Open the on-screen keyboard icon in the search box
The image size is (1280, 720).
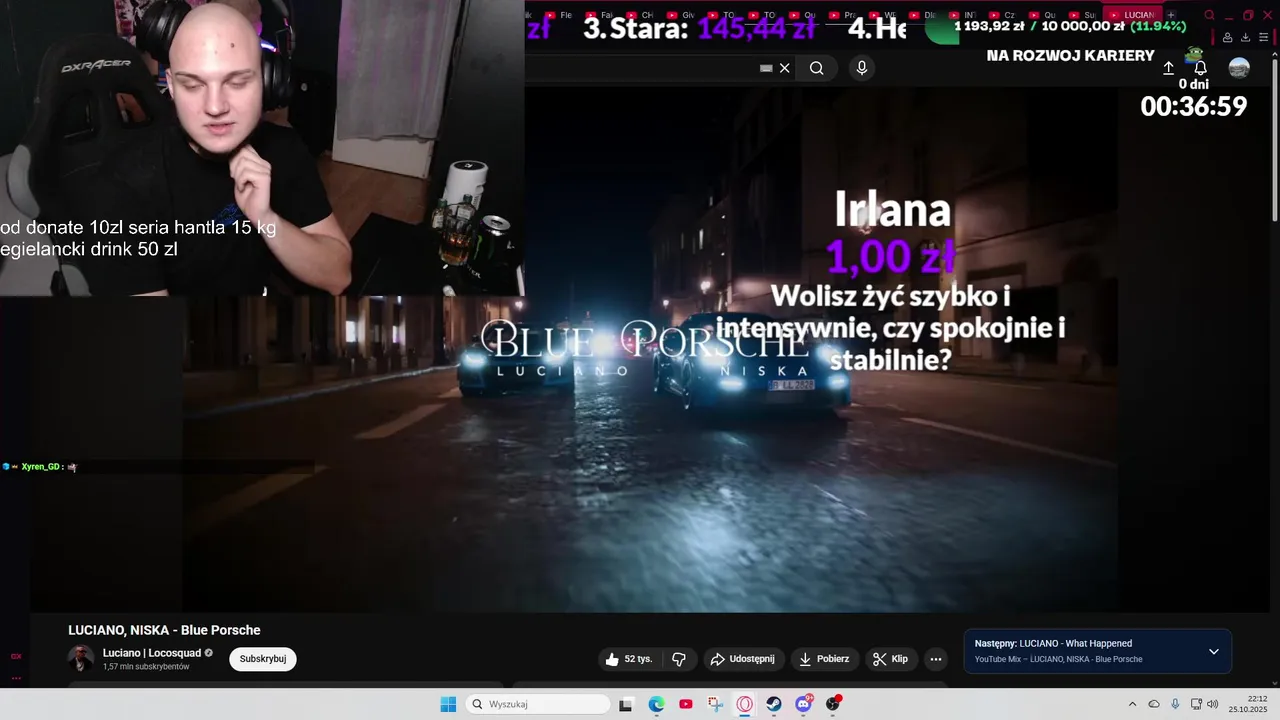coord(766,68)
